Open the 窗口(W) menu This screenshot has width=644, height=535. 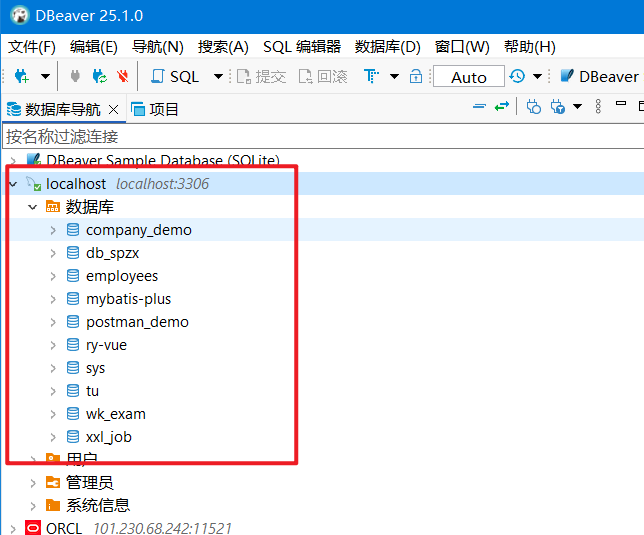click(x=462, y=47)
